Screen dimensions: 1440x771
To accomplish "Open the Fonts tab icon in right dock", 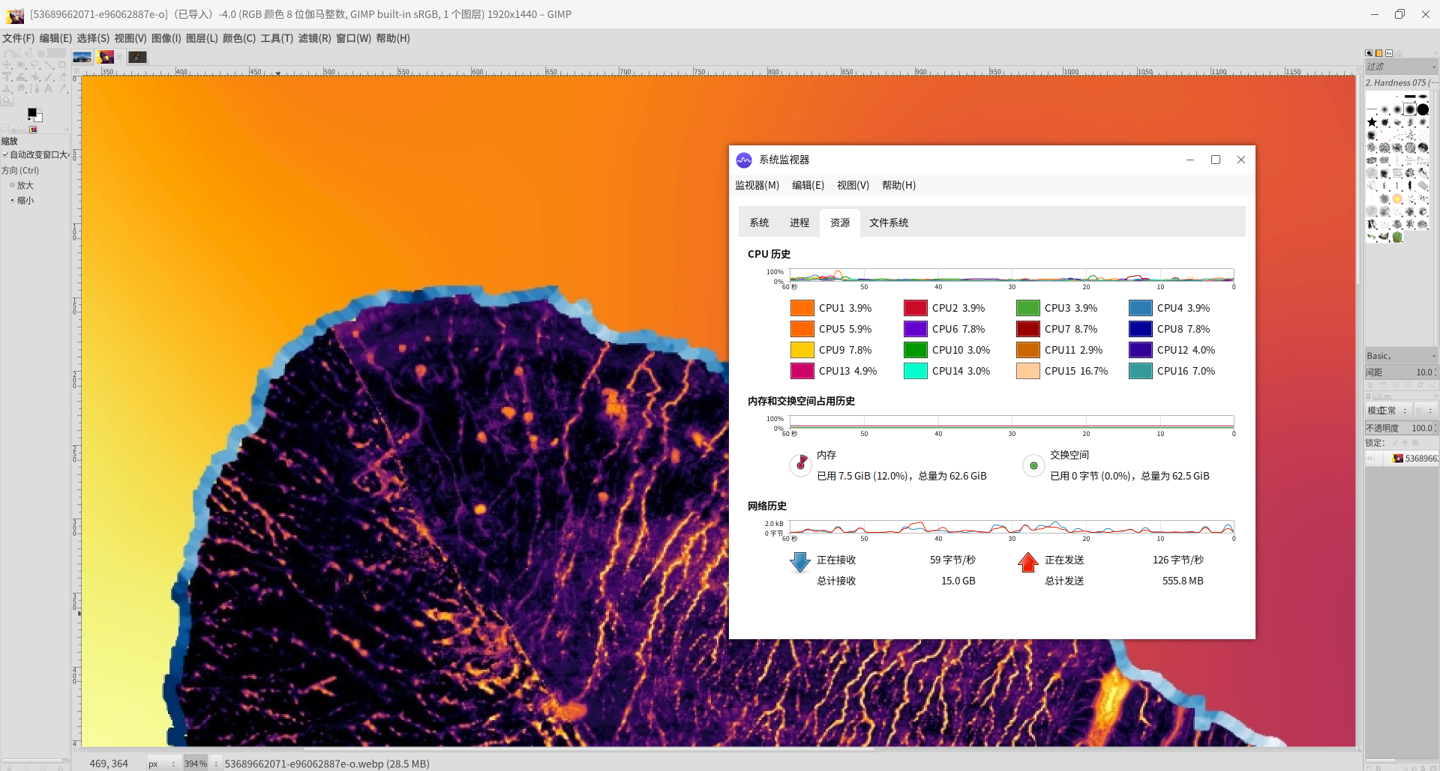I will [x=1389, y=53].
